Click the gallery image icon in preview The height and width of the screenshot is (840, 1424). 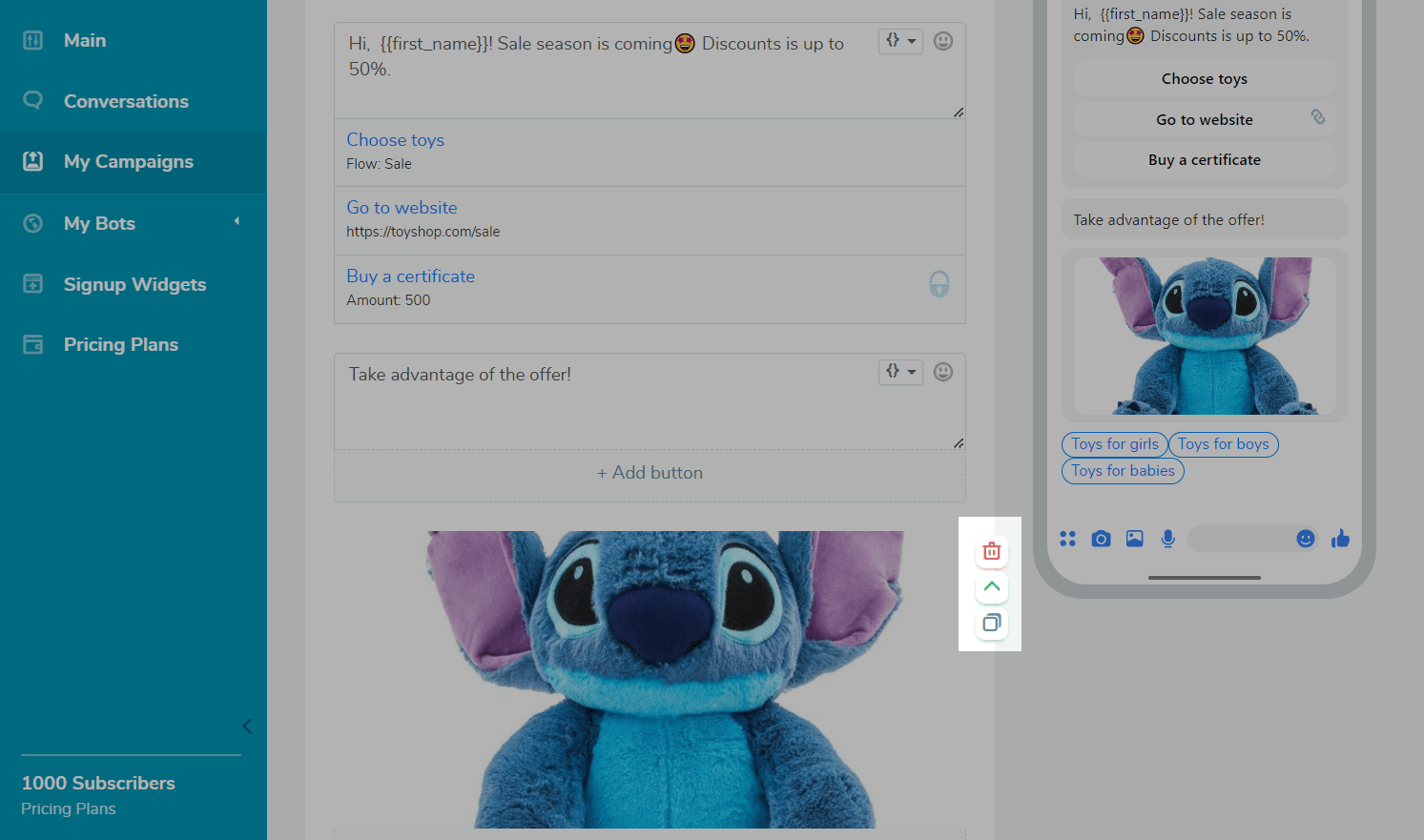(1134, 539)
